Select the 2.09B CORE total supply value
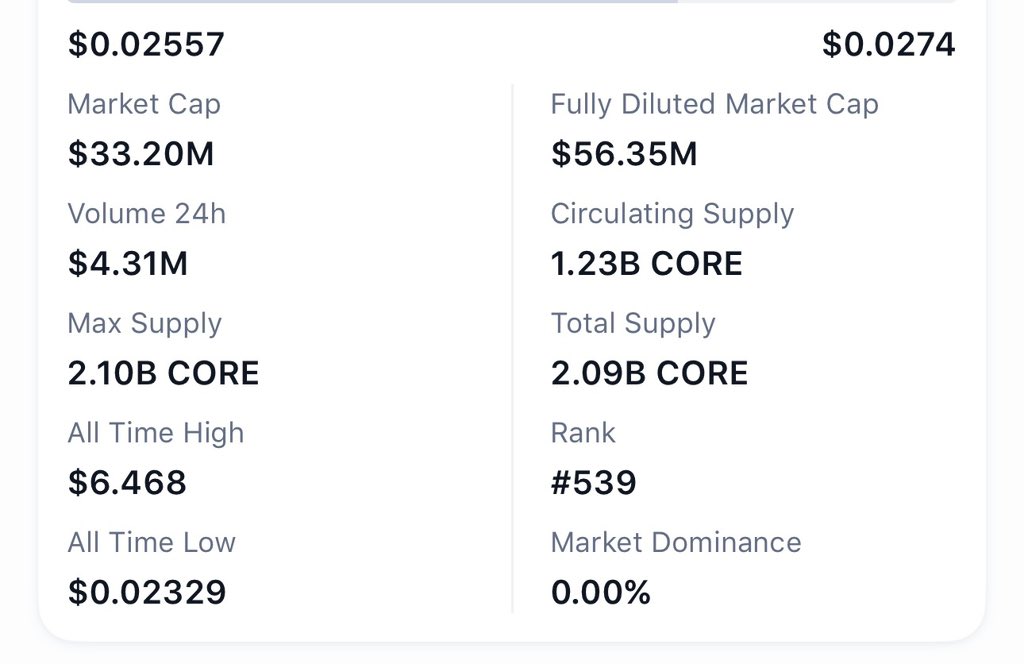 (x=649, y=373)
